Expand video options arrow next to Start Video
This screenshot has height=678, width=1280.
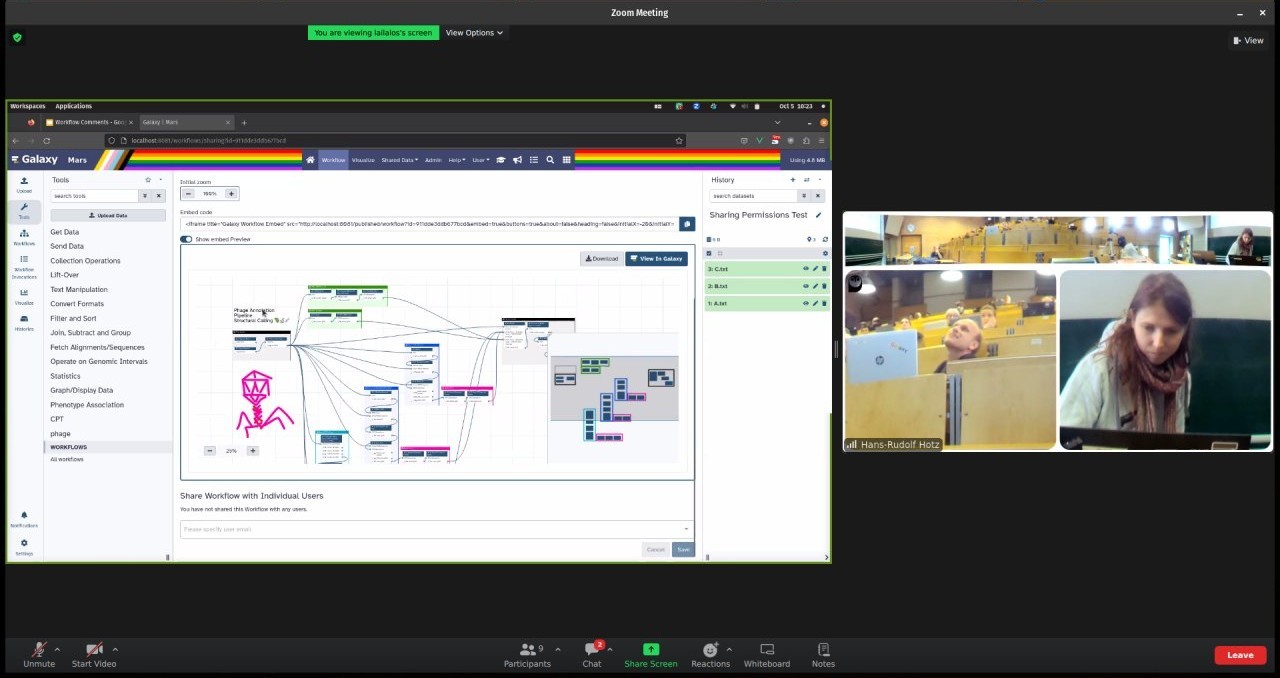tap(115, 649)
